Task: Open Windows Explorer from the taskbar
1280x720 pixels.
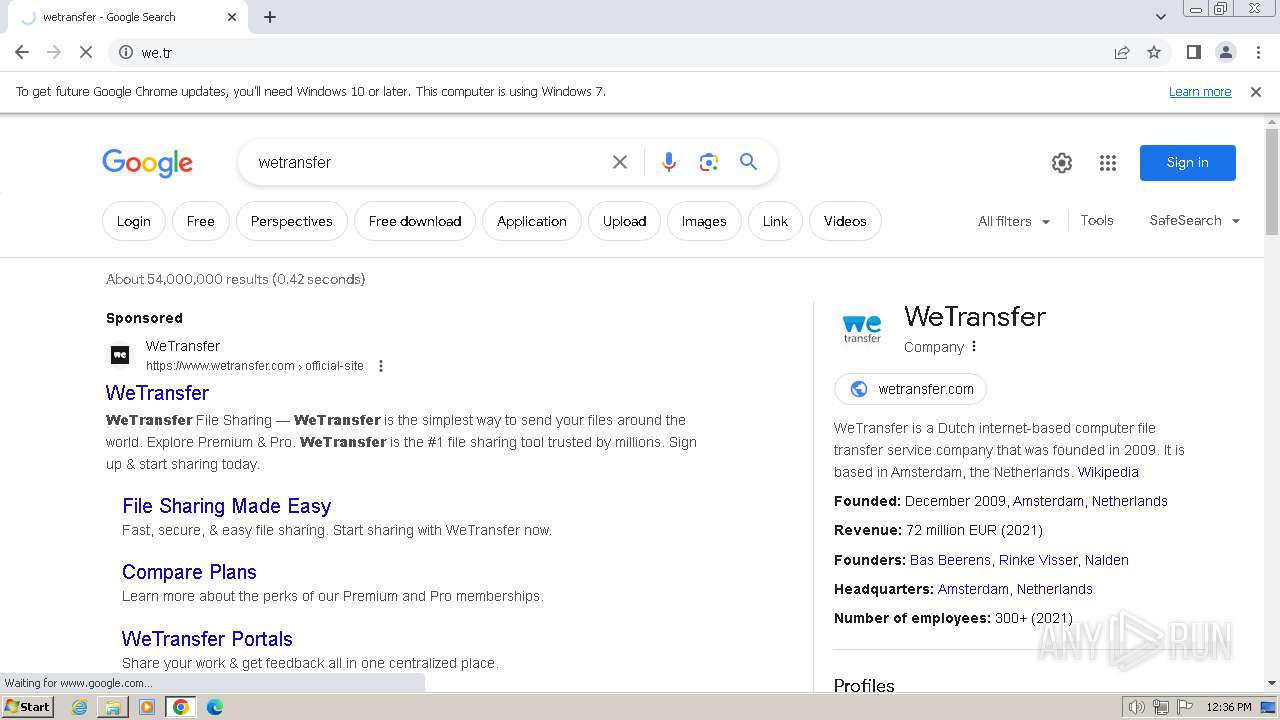Action: (x=113, y=707)
